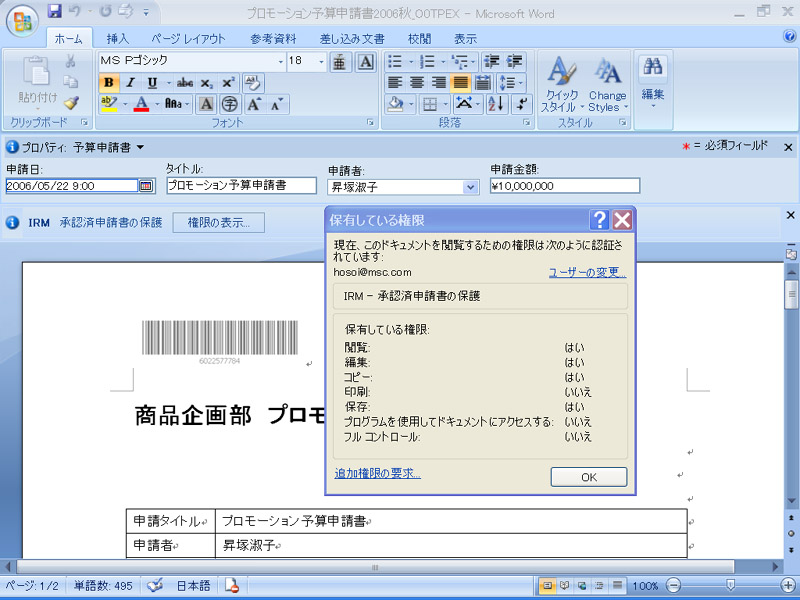Screen dimensions: 800x600
Task: Click the zoom slider handle
Action: [731, 585]
